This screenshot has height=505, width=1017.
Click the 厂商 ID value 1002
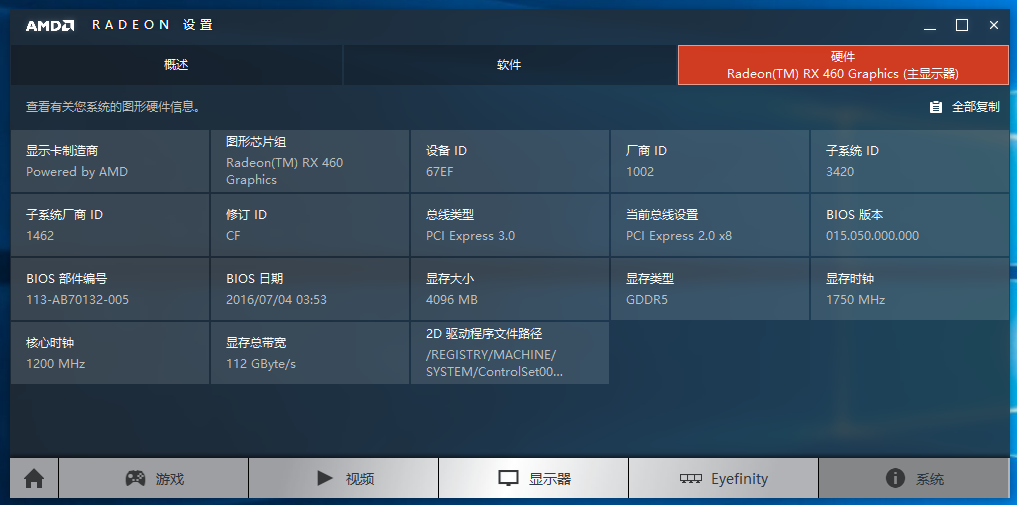640,172
